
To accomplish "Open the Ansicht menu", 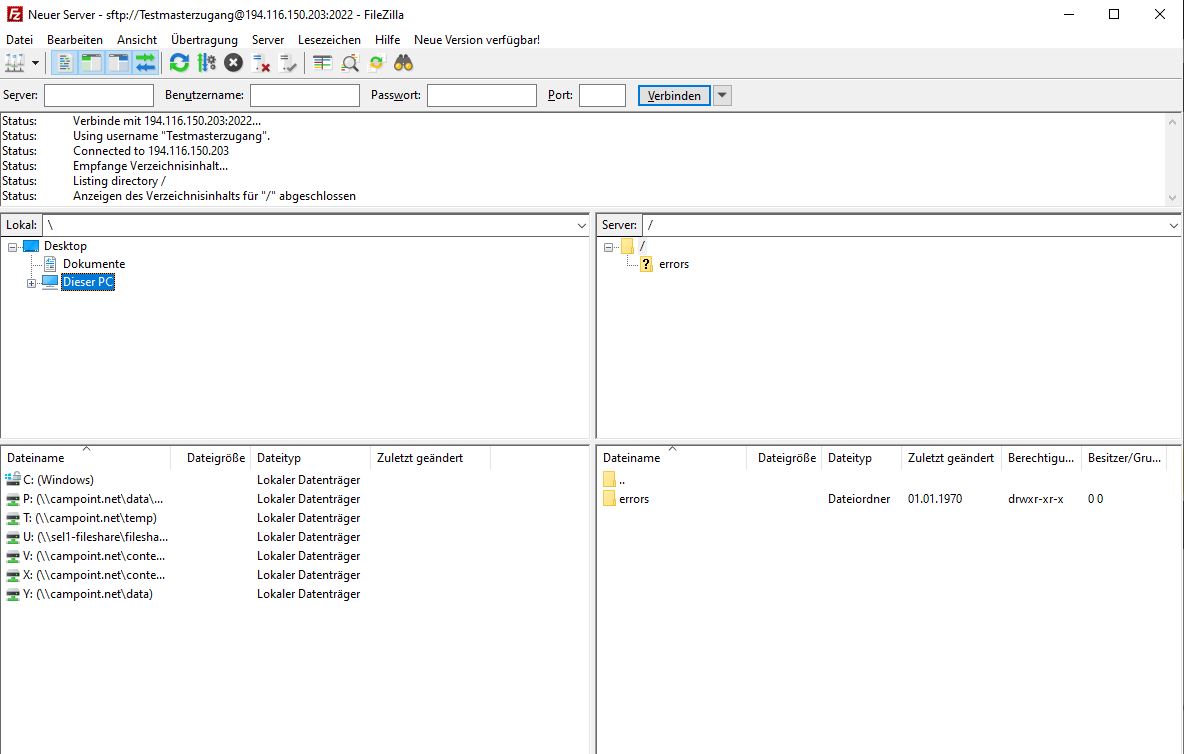I will pyautogui.click(x=137, y=40).
